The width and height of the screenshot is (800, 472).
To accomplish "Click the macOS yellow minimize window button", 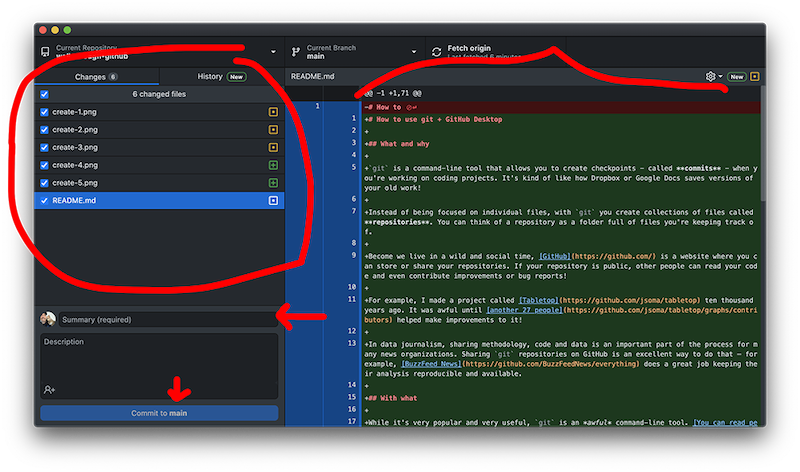I will pos(55,30).
